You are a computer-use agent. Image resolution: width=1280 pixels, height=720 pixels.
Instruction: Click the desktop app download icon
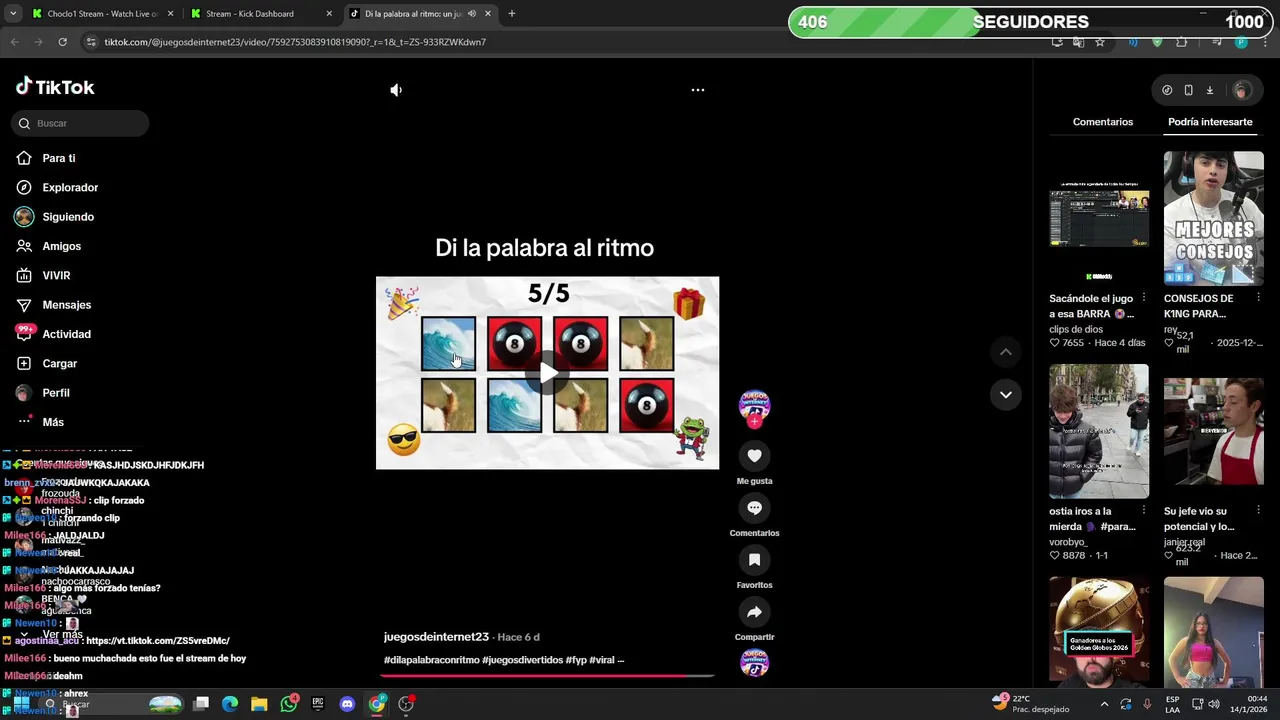click(1210, 90)
